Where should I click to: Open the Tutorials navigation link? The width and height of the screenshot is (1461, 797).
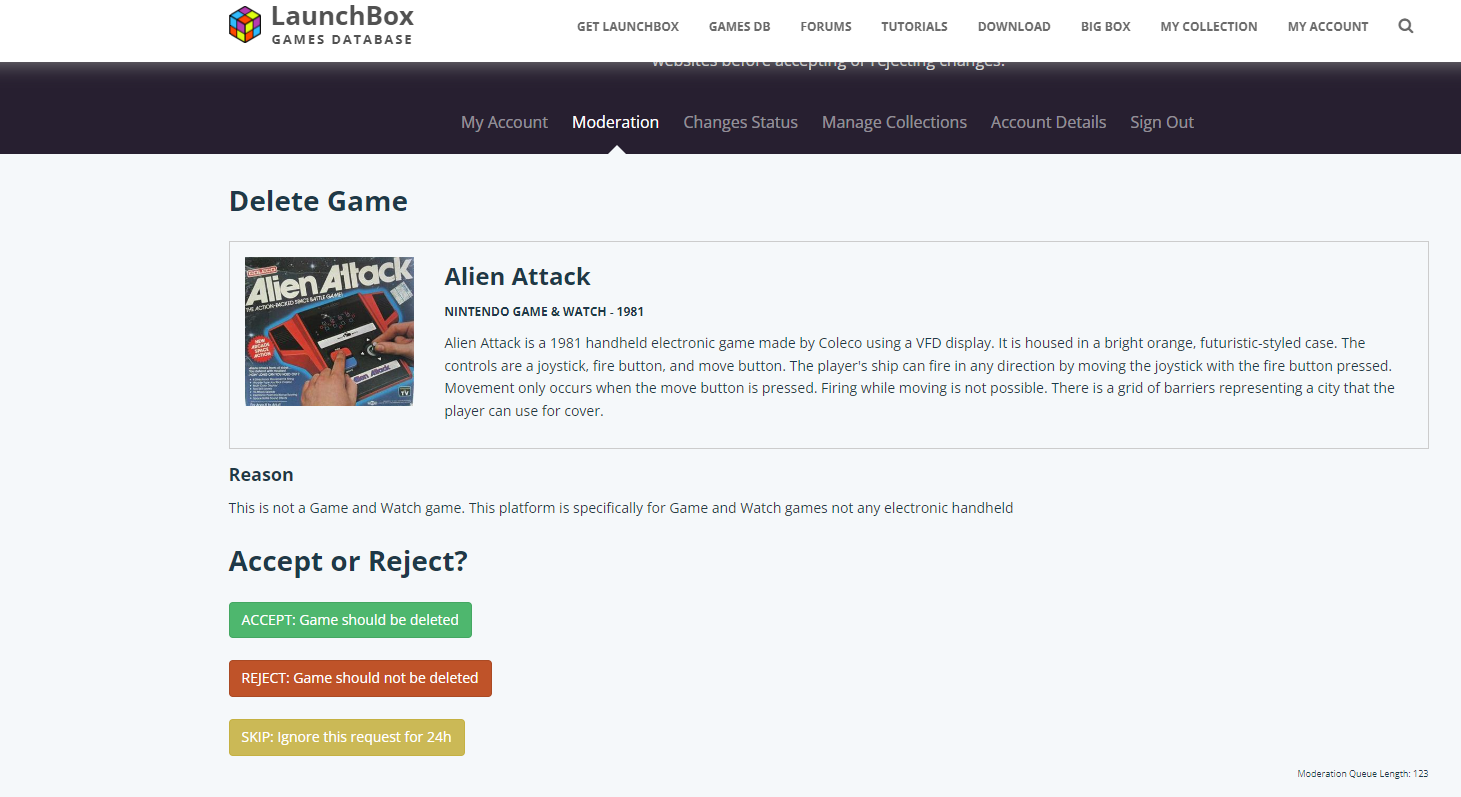click(x=914, y=27)
